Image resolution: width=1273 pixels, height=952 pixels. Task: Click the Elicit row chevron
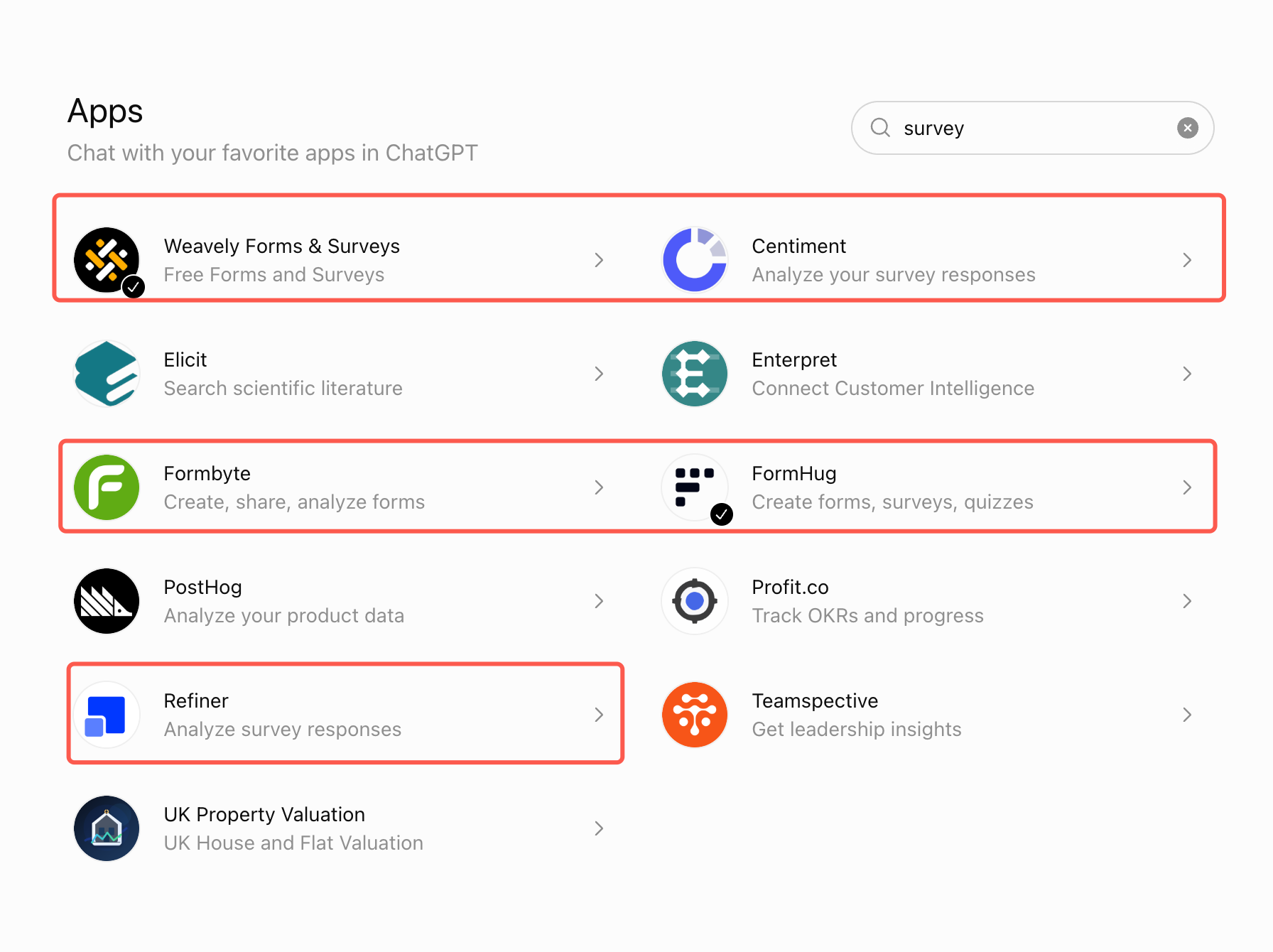tap(599, 374)
